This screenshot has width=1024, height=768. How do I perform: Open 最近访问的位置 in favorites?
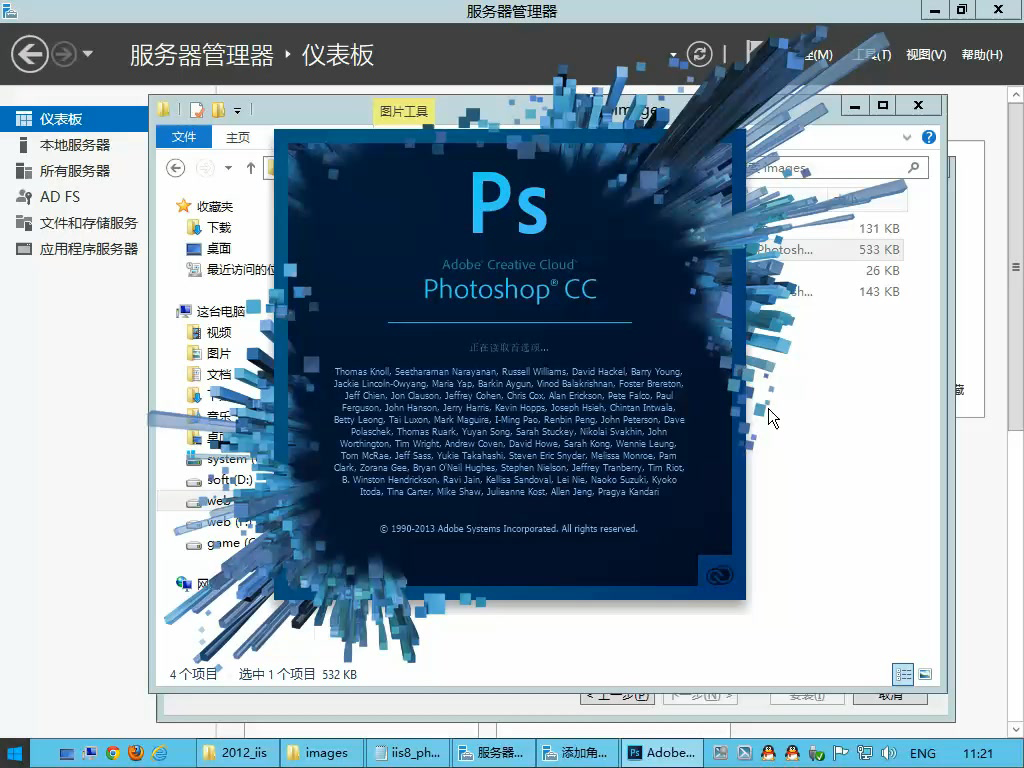(230, 269)
